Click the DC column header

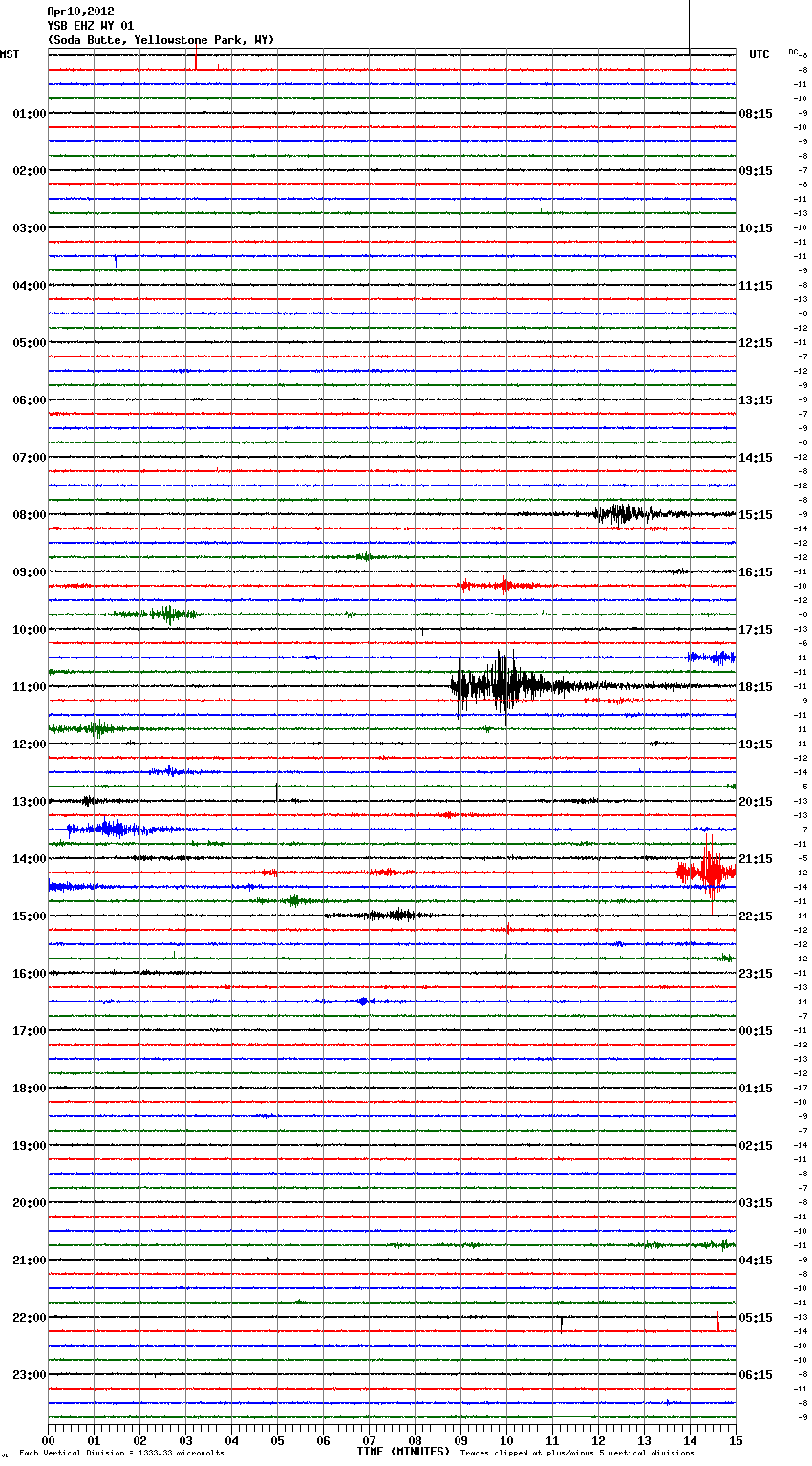(793, 52)
